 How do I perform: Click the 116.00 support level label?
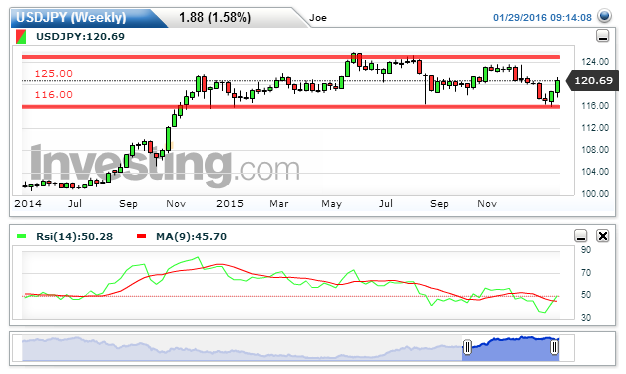pyautogui.click(x=53, y=95)
